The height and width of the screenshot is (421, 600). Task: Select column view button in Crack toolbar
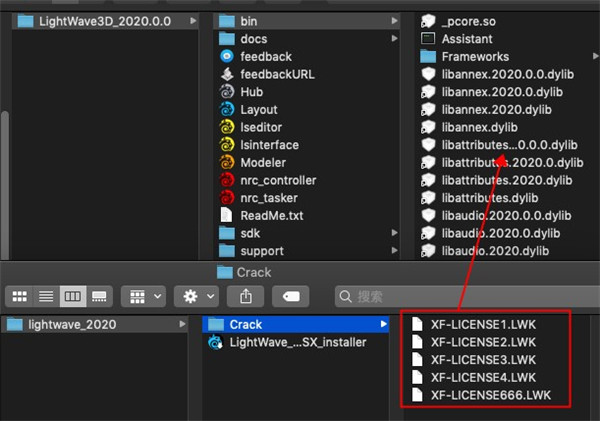pyautogui.click(x=73, y=296)
